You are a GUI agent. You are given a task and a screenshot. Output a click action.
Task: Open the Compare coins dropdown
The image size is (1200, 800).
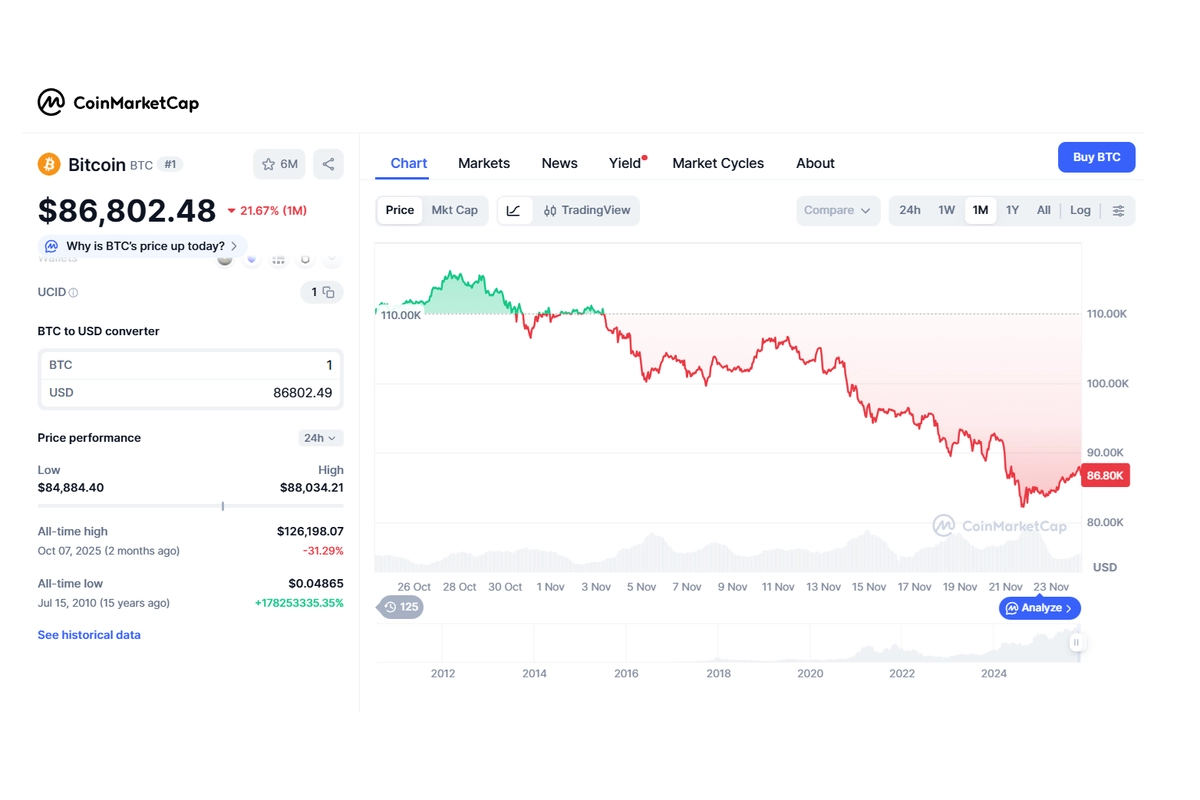click(x=838, y=210)
